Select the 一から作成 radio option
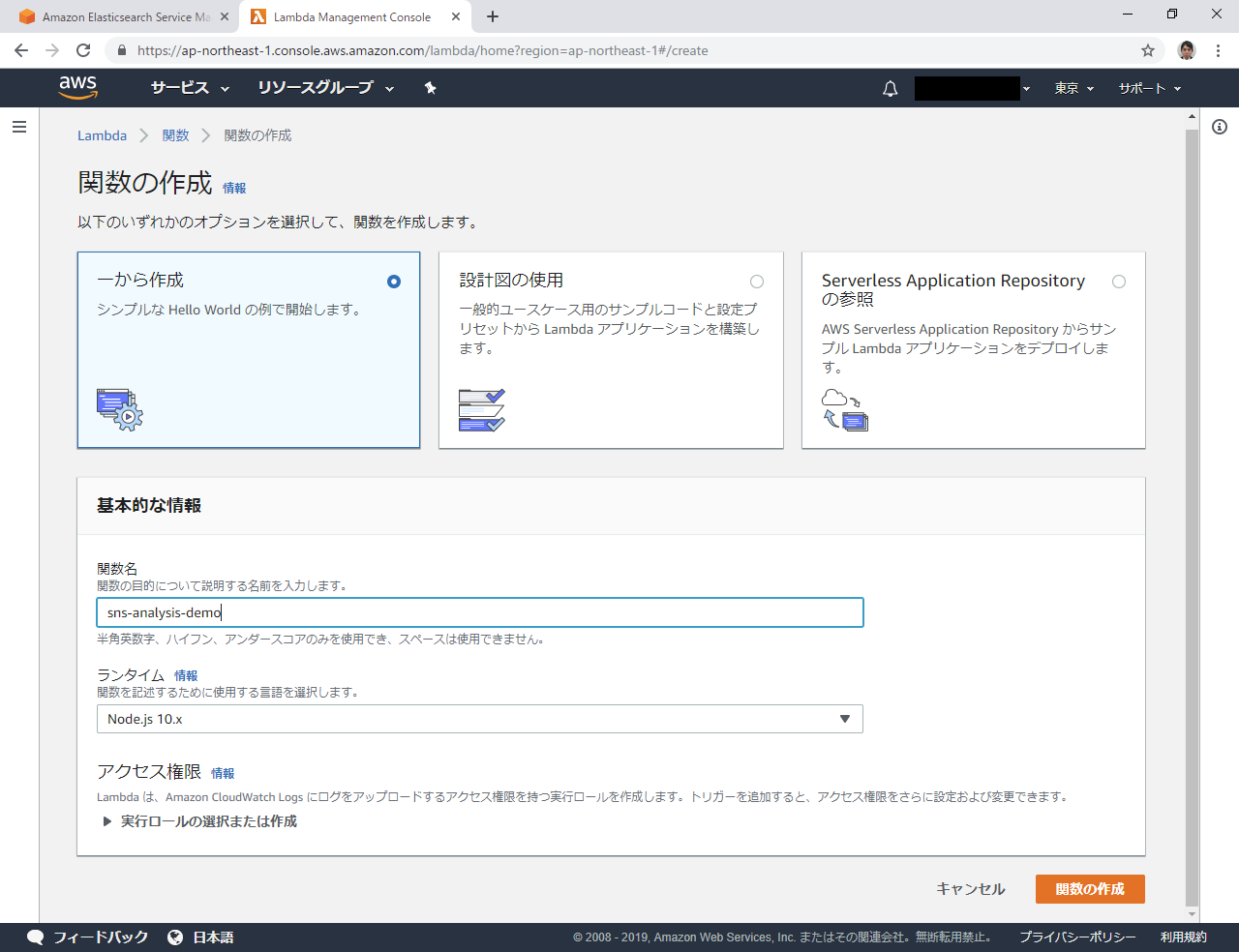The height and width of the screenshot is (952, 1239). click(393, 282)
